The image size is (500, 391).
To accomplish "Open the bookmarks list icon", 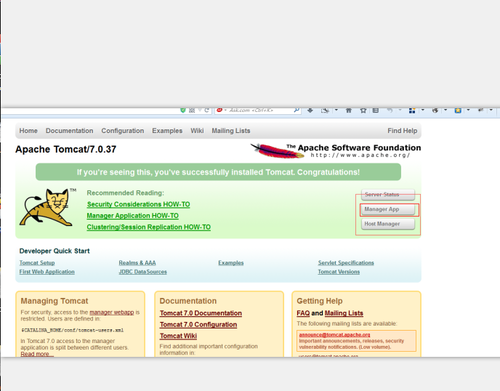I will [375, 110].
